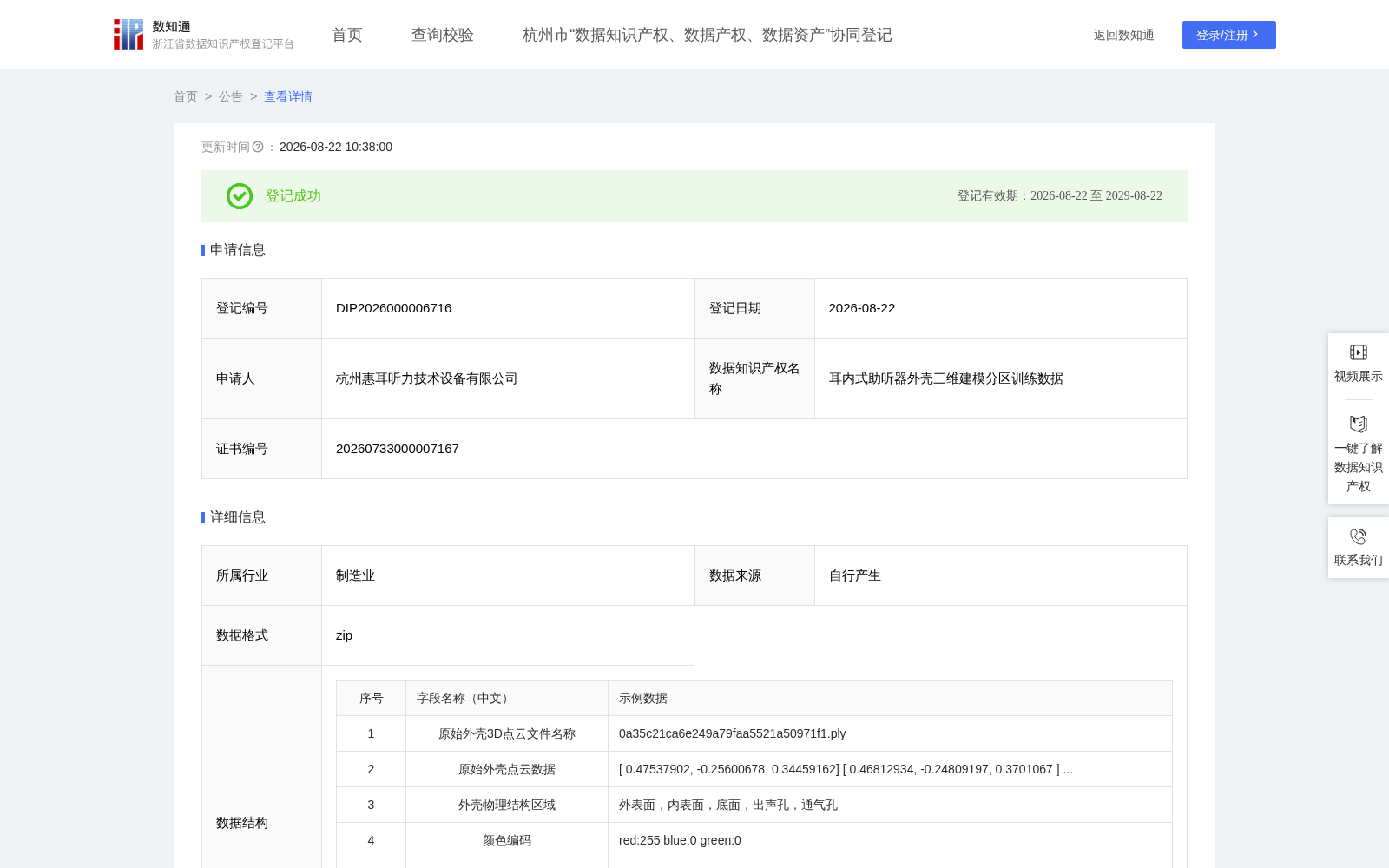Click the 序号 column header
Image resolution: width=1389 pixels, height=868 pixels.
click(372, 699)
